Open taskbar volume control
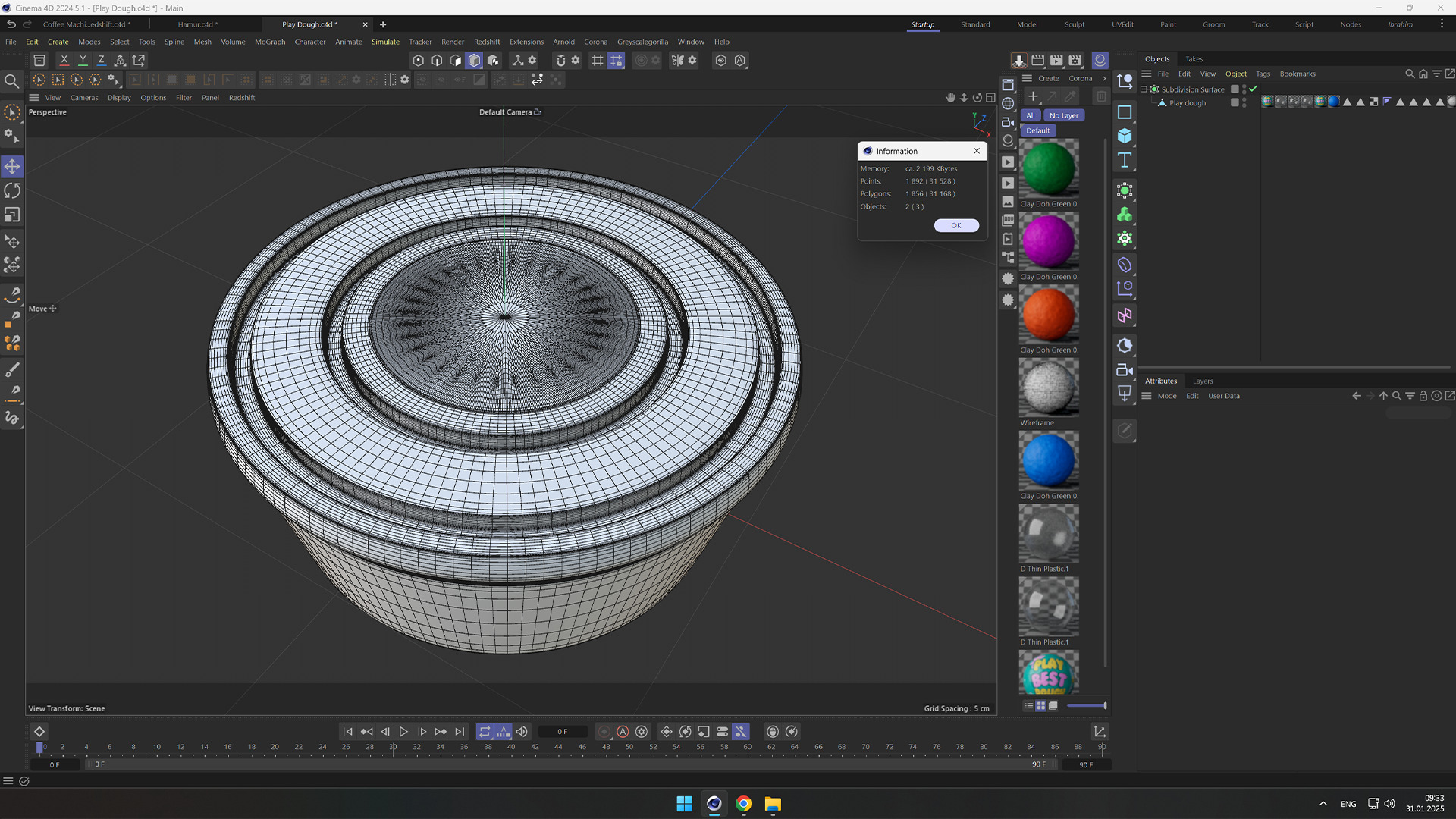This screenshot has width=1456, height=819. pyautogui.click(x=1389, y=804)
